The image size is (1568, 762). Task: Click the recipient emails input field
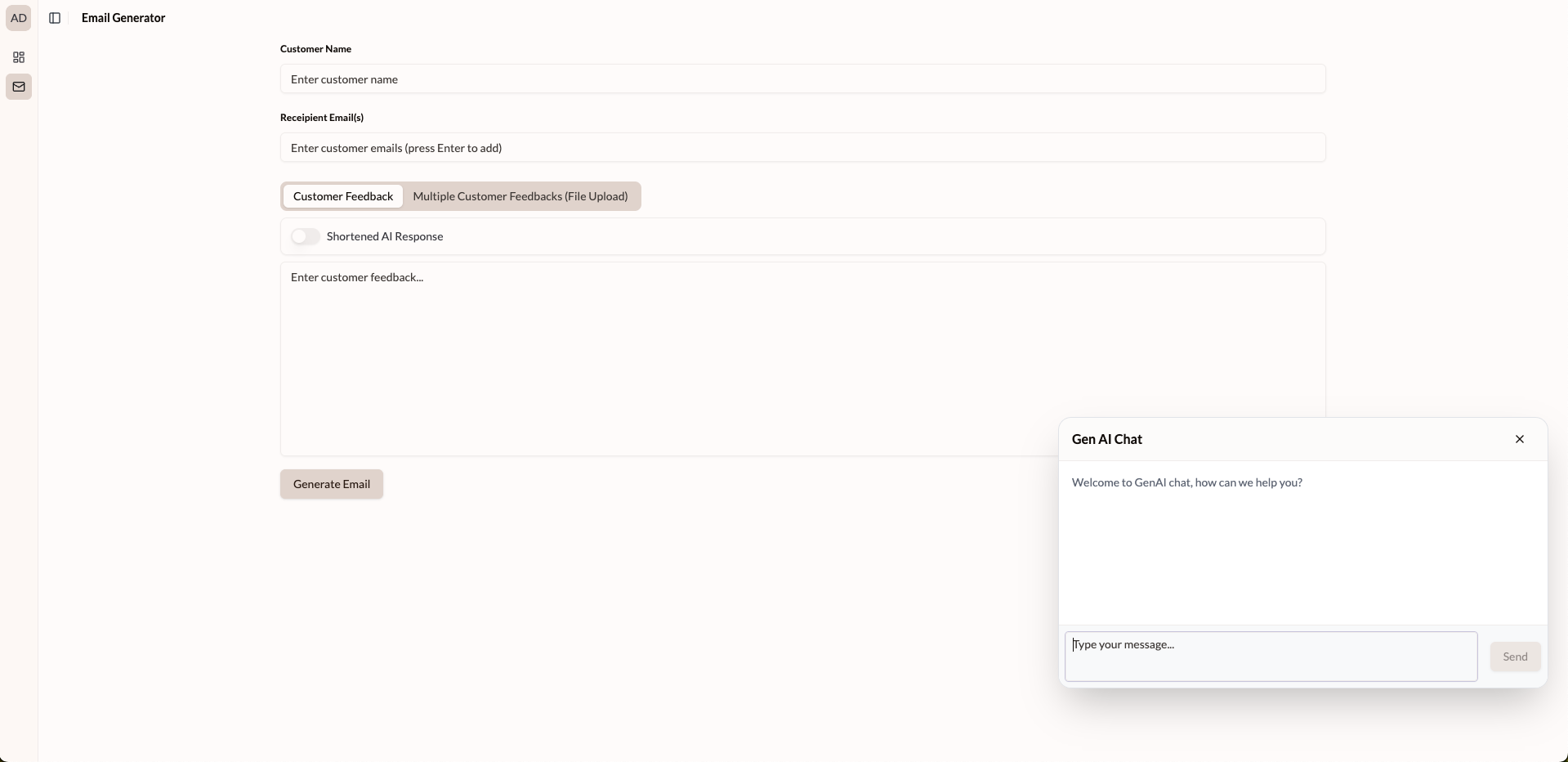pos(802,148)
